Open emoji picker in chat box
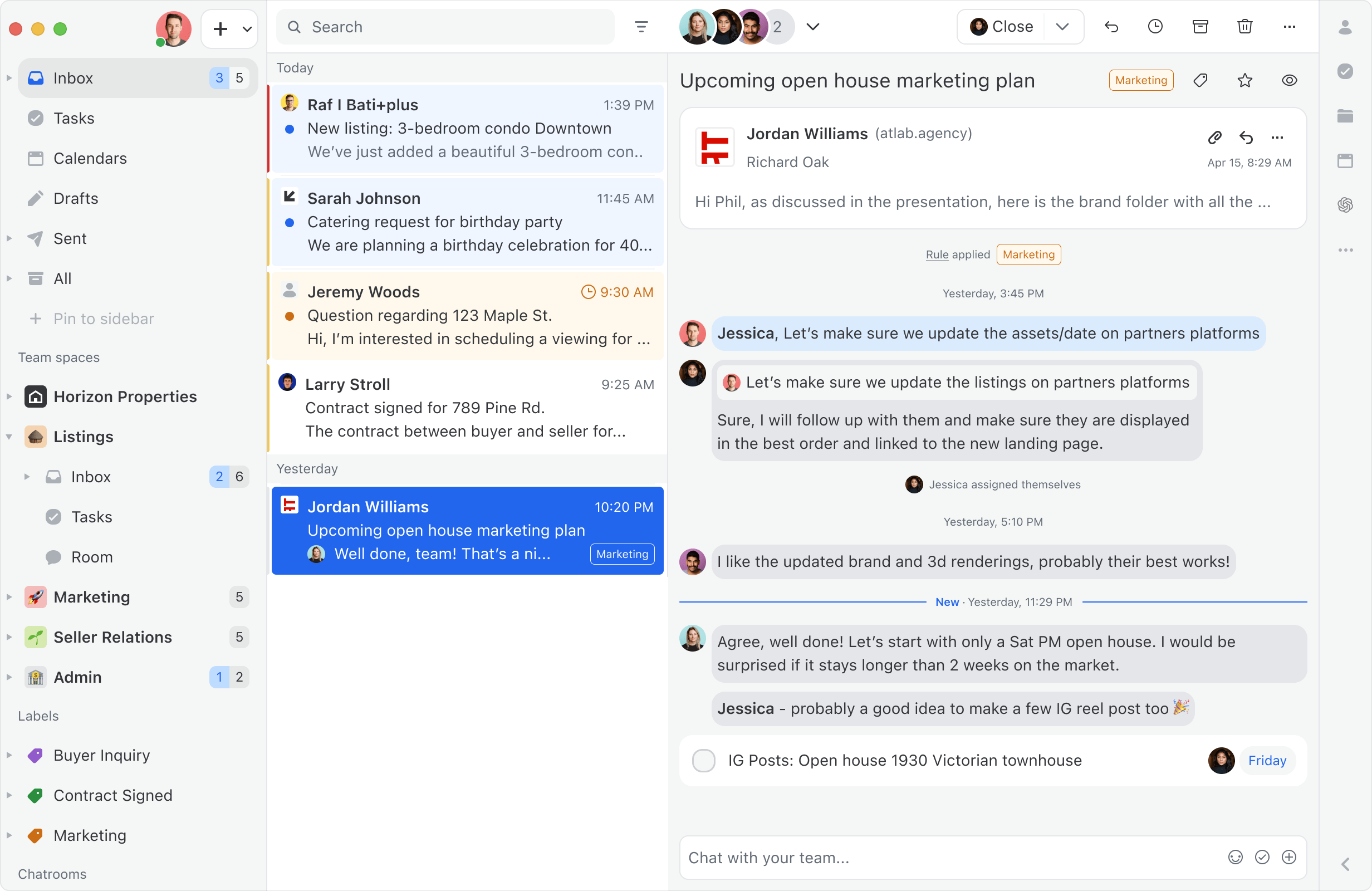 tap(1235, 857)
